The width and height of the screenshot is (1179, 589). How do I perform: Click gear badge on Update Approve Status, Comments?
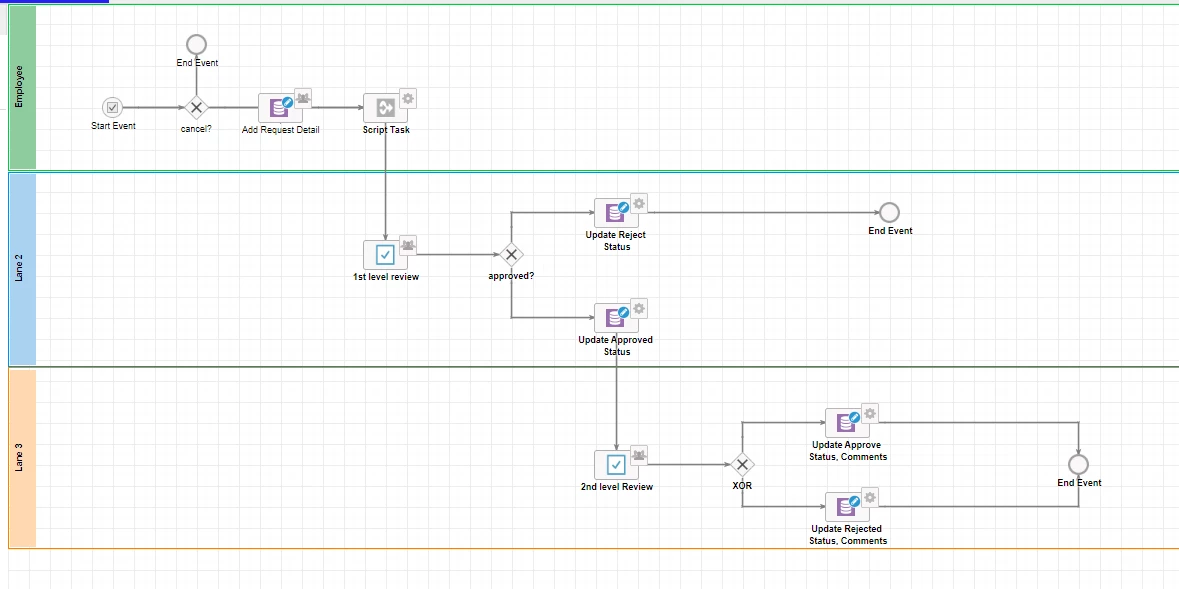click(x=870, y=413)
